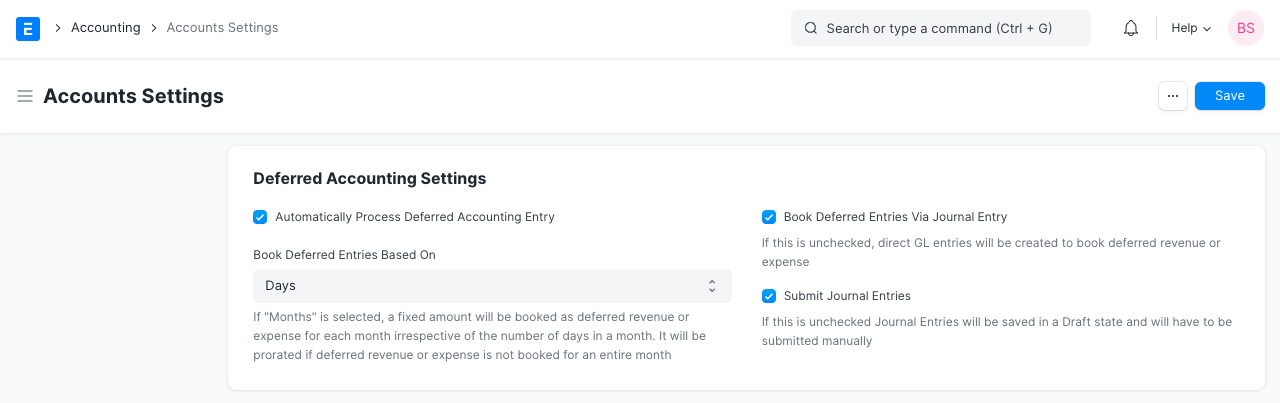Click the Book Deferred Entries Based On label
This screenshot has width=1280, height=403.
[344, 255]
